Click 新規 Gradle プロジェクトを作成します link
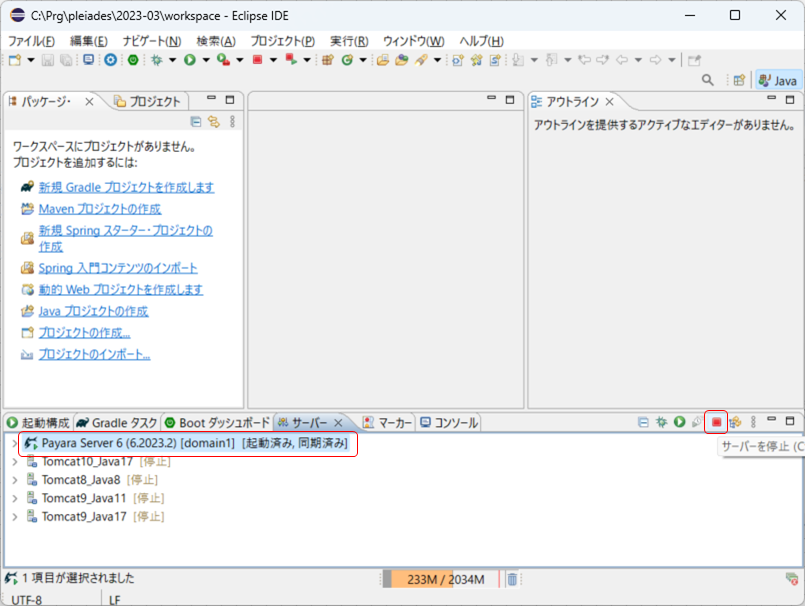Viewport: 805px width, 606px height. tap(126, 187)
